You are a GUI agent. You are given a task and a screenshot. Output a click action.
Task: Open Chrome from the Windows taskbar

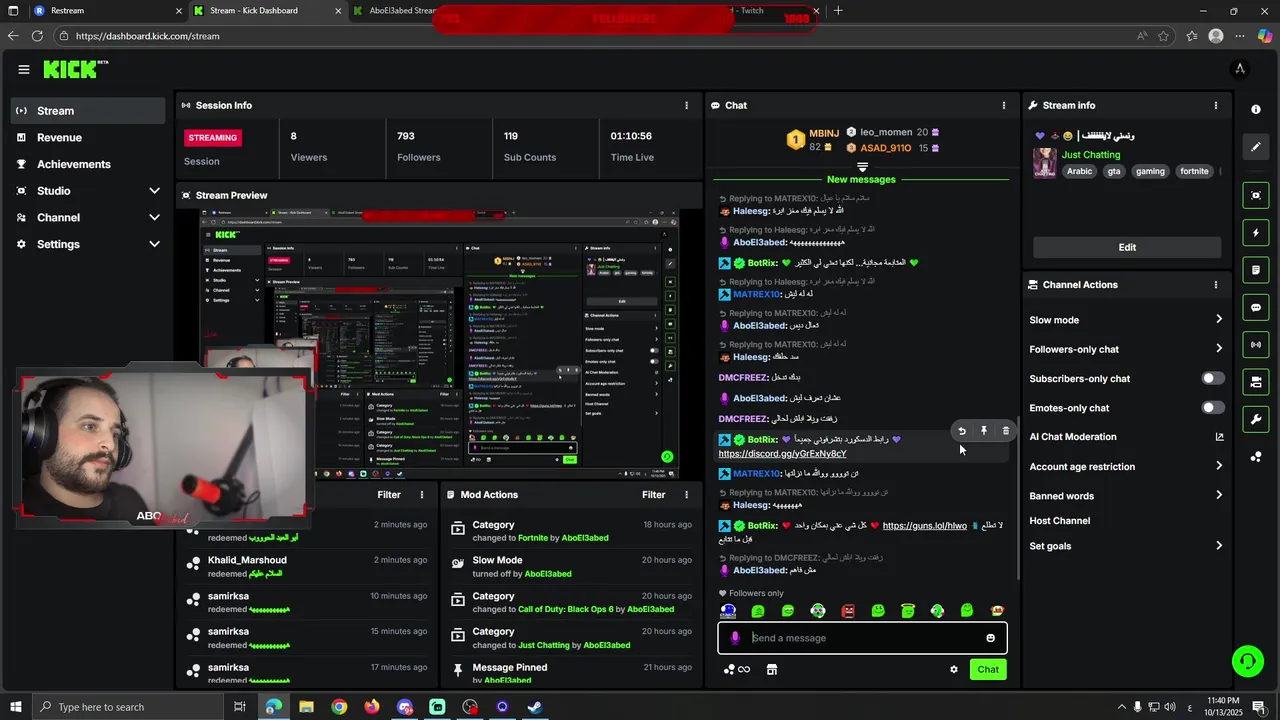coord(339,707)
